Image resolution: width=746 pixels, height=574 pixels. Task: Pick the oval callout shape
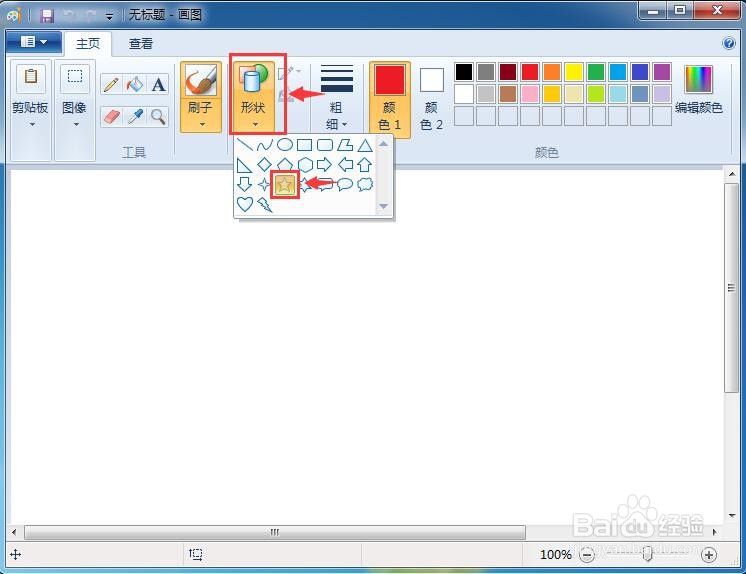[x=345, y=184]
